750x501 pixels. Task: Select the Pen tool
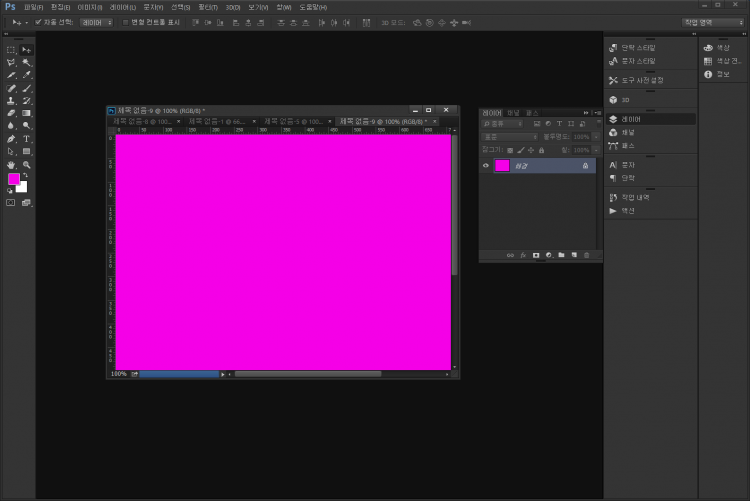[11, 139]
